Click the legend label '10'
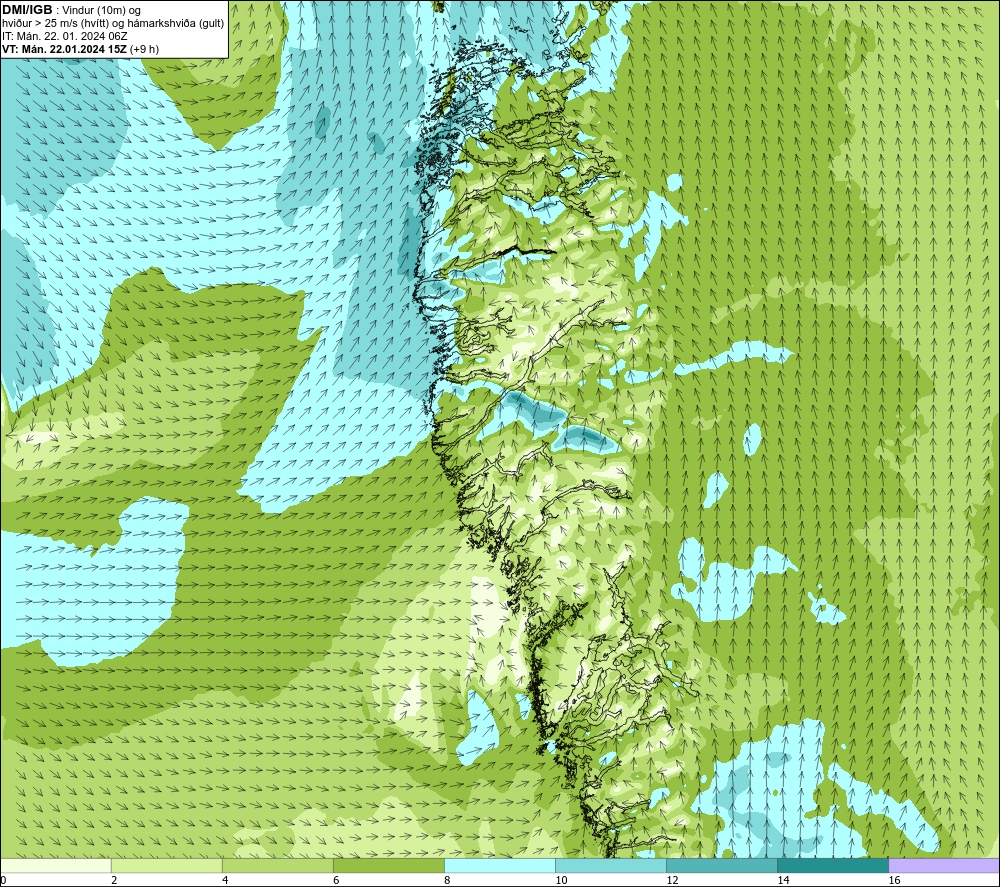1000x887 pixels. click(561, 881)
